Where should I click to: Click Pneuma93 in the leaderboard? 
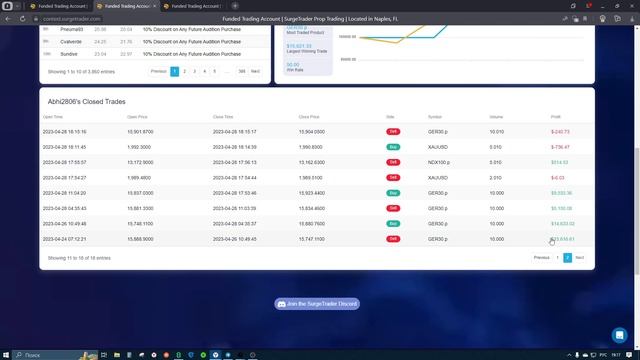coord(71,29)
